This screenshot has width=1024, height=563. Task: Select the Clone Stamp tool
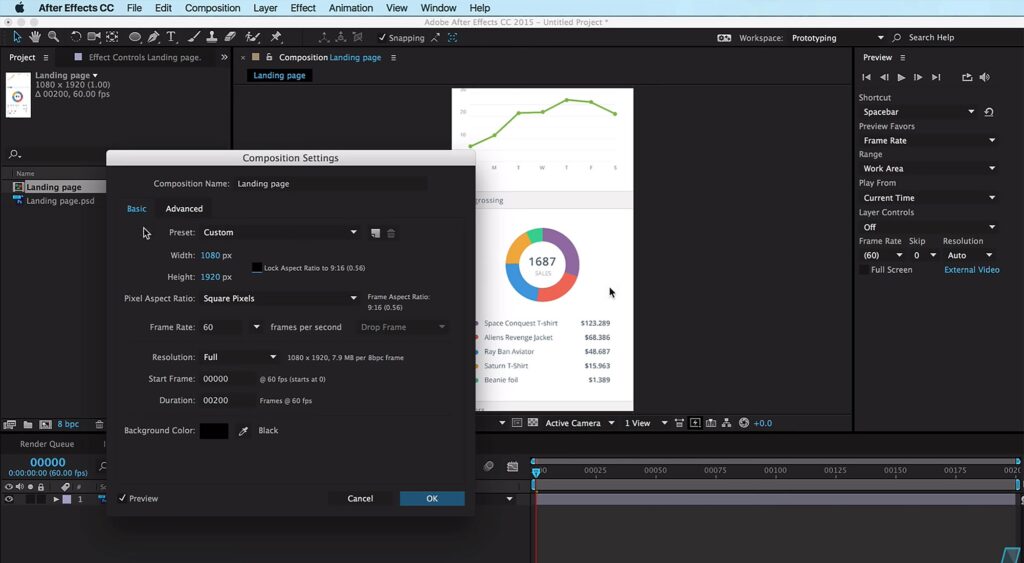tap(211, 37)
